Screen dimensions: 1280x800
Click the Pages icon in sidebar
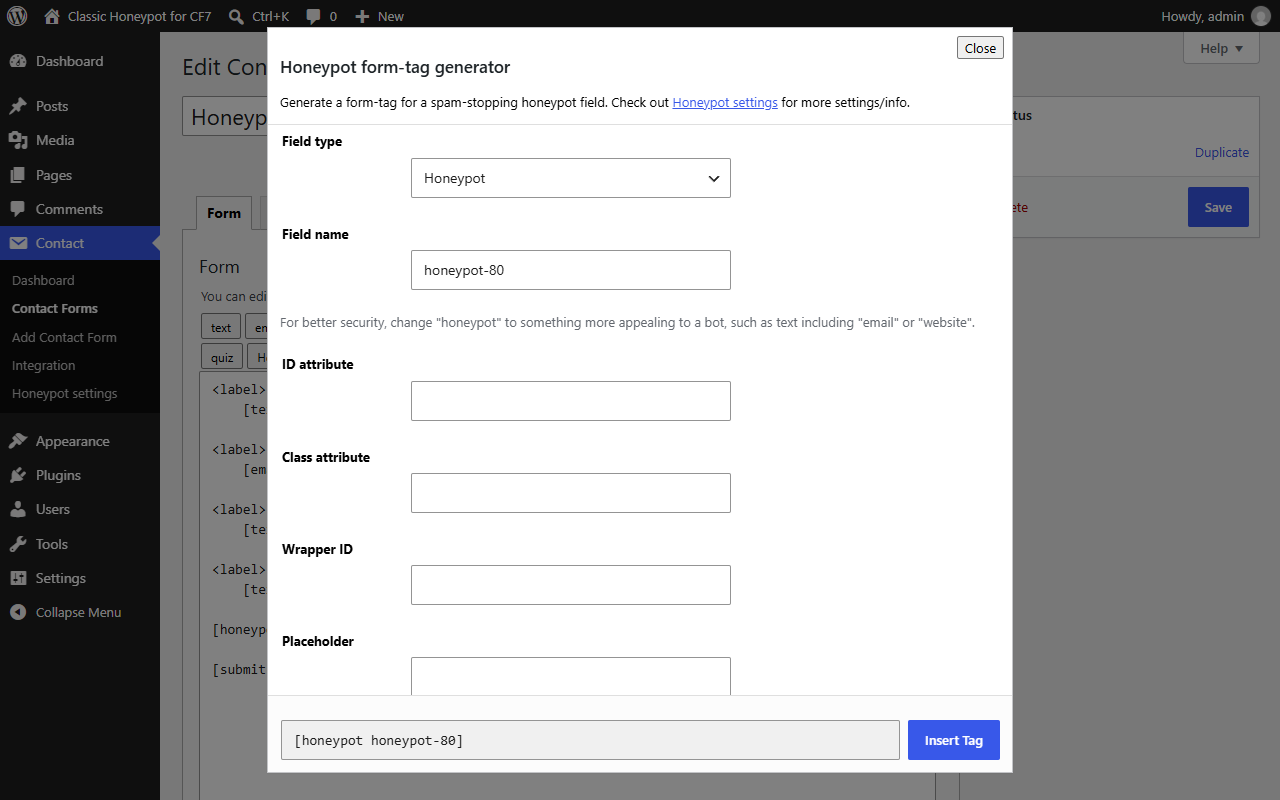18,175
